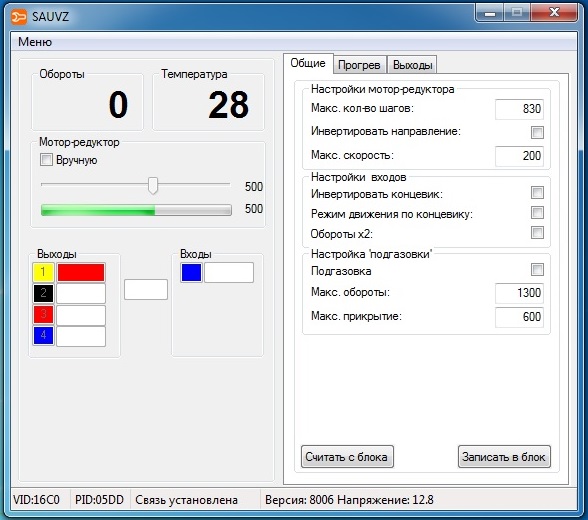The image size is (588, 520).
Task: Click the Считать с блока button
Action: click(x=347, y=457)
